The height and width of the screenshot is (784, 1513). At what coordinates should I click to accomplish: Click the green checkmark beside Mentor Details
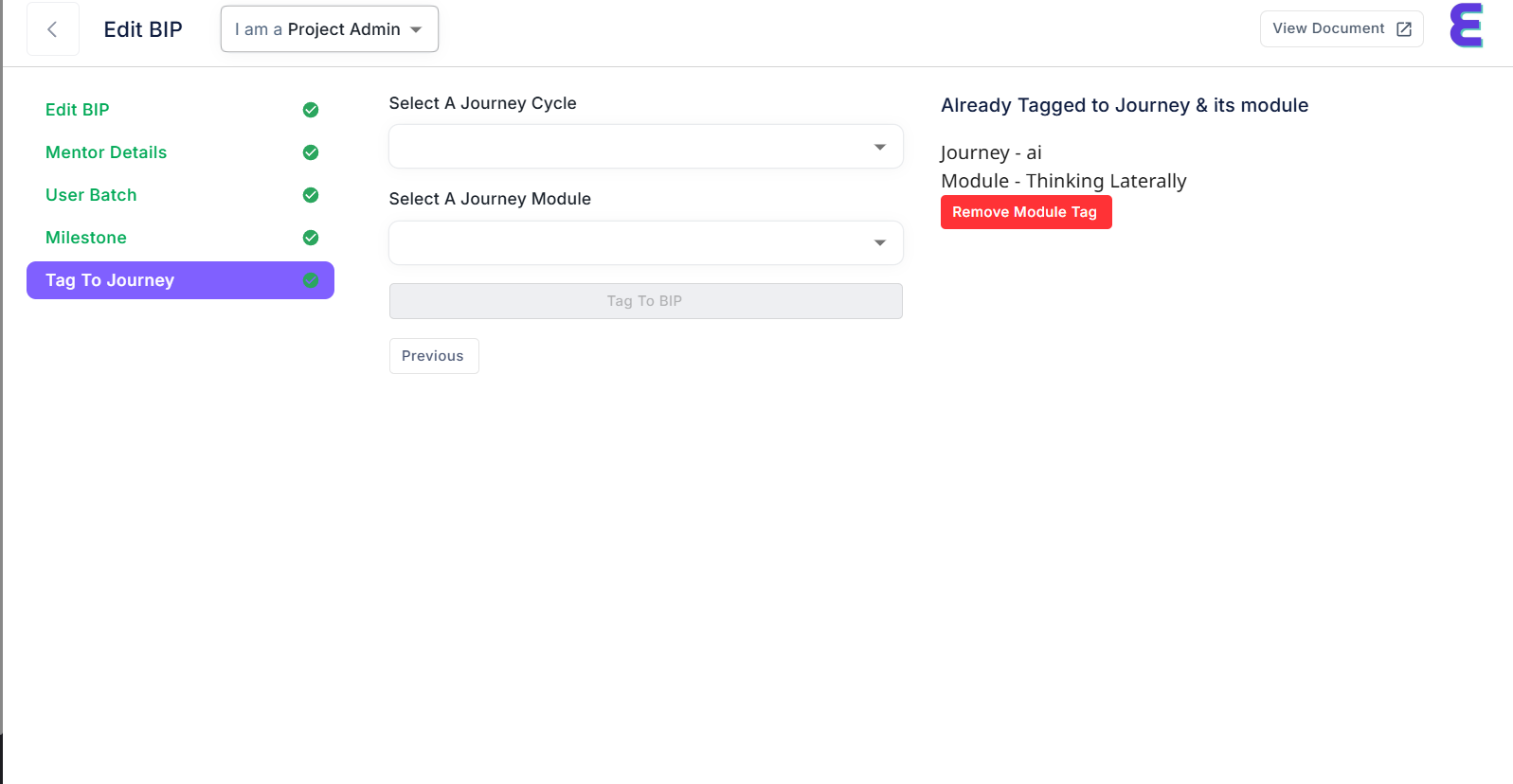[x=311, y=152]
